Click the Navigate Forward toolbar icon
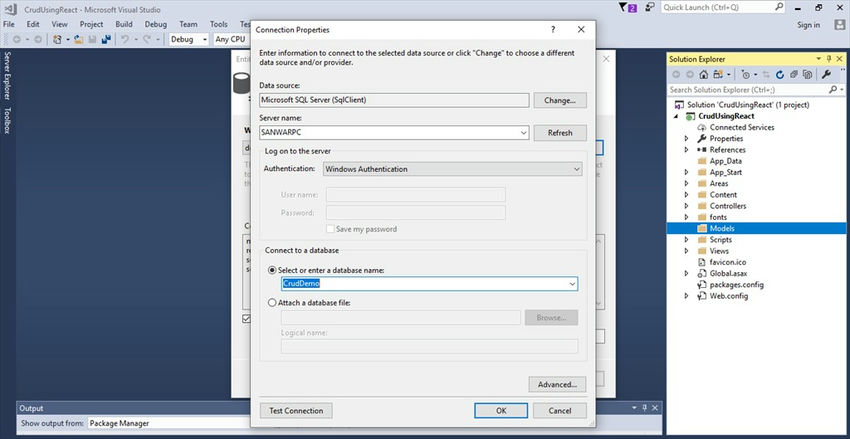 coord(37,39)
